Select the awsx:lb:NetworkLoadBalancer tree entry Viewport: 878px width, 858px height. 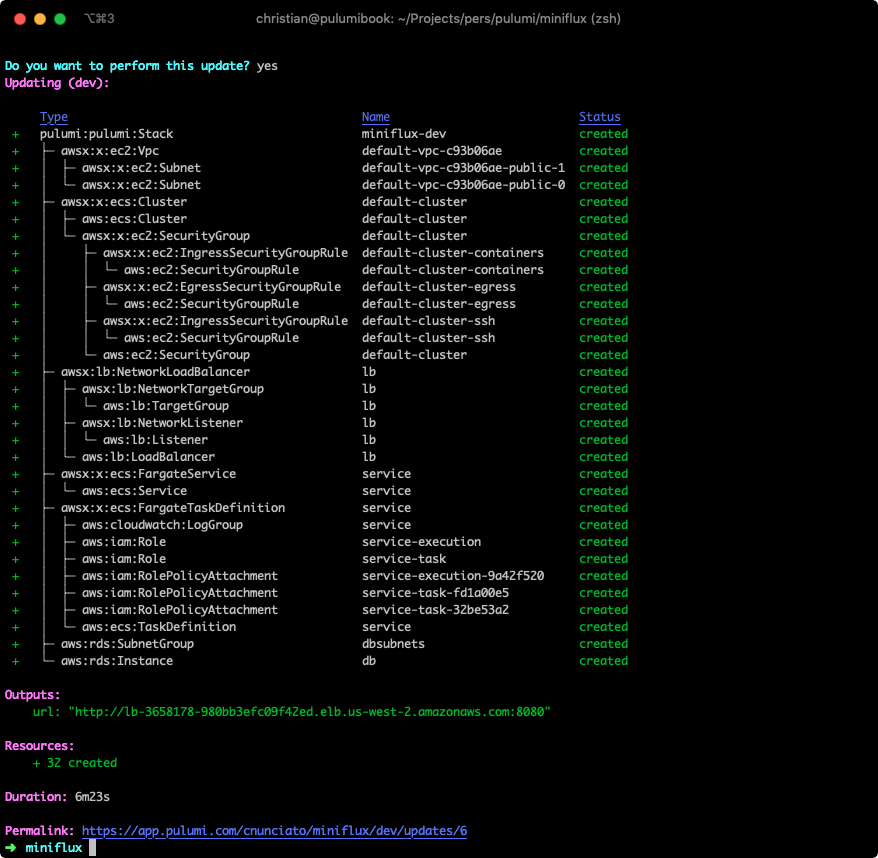[155, 372]
